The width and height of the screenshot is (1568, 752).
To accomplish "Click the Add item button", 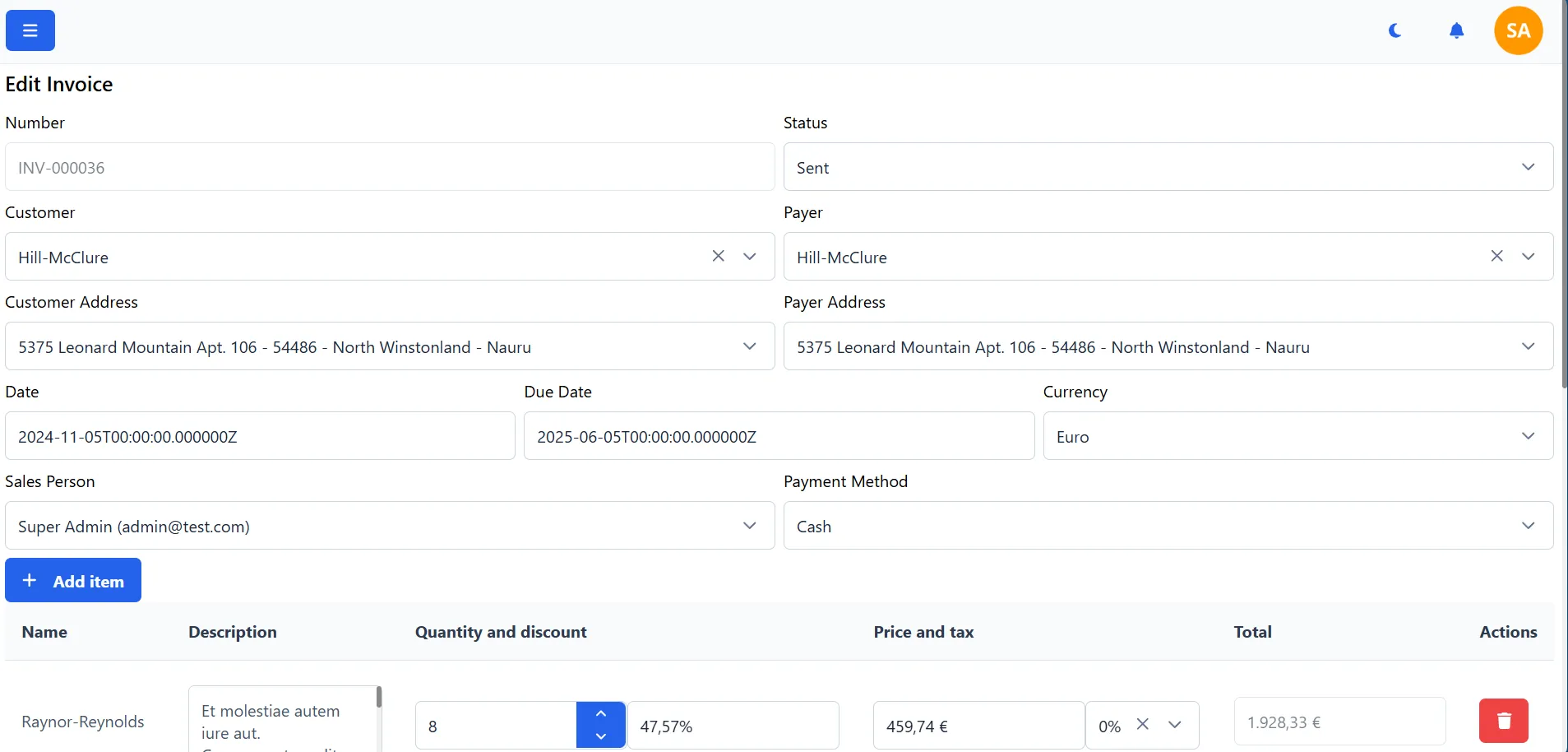I will 73,580.
